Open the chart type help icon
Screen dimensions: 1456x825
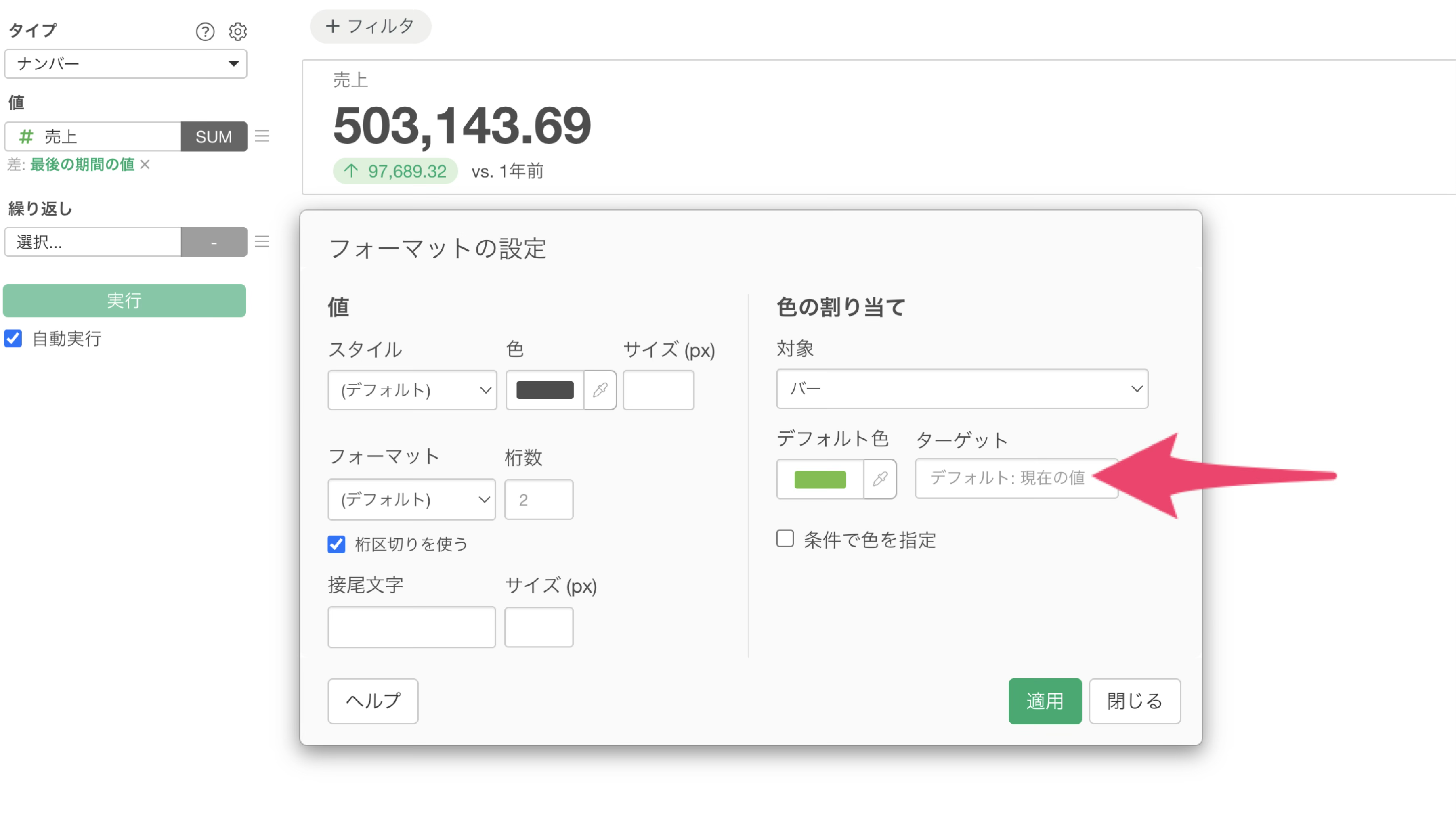click(205, 32)
